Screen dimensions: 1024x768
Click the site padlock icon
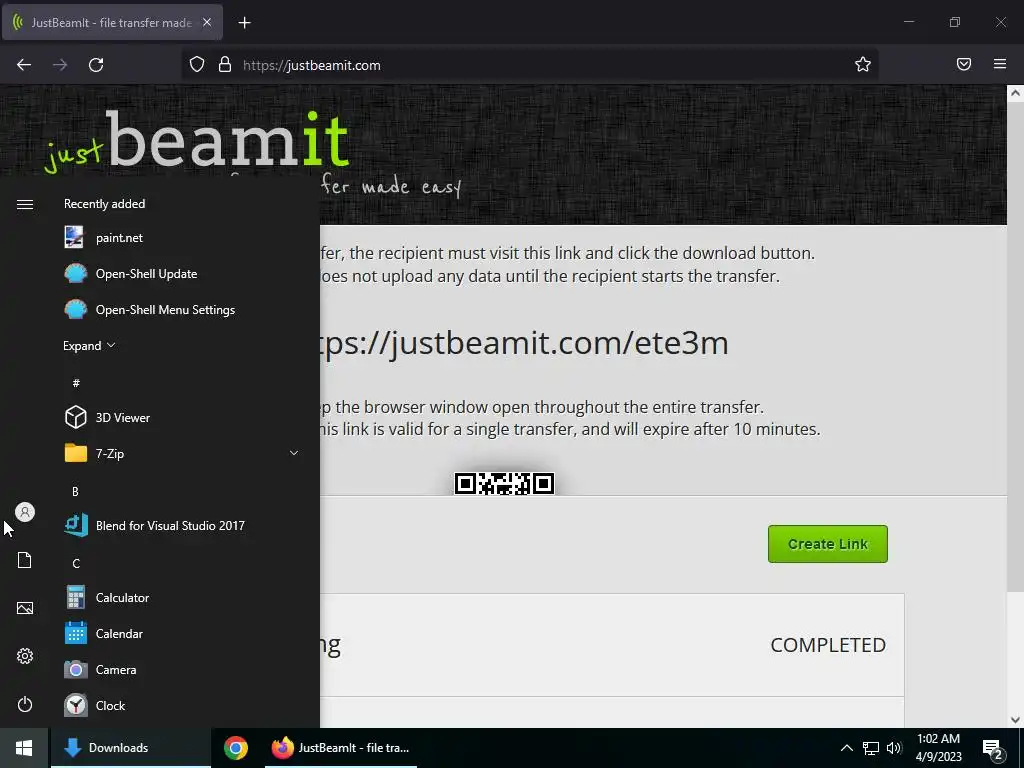pos(225,64)
